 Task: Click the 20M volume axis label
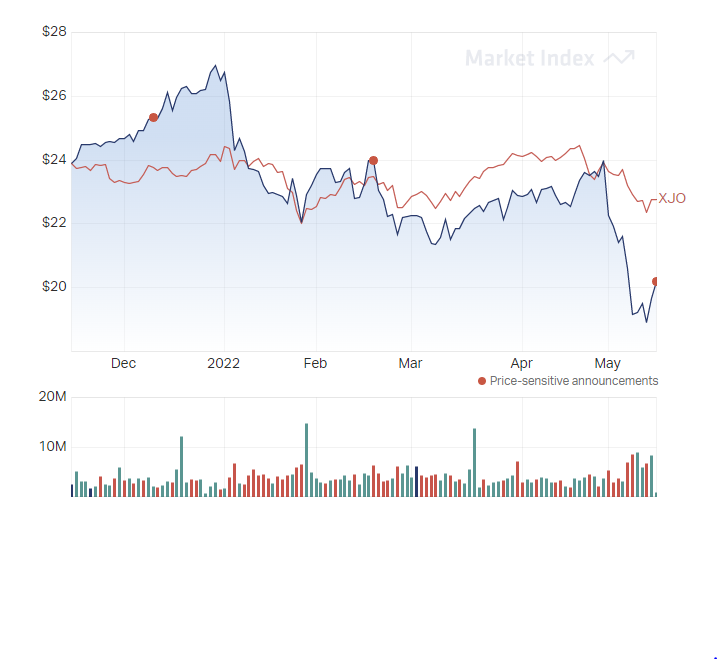click(52, 396)
